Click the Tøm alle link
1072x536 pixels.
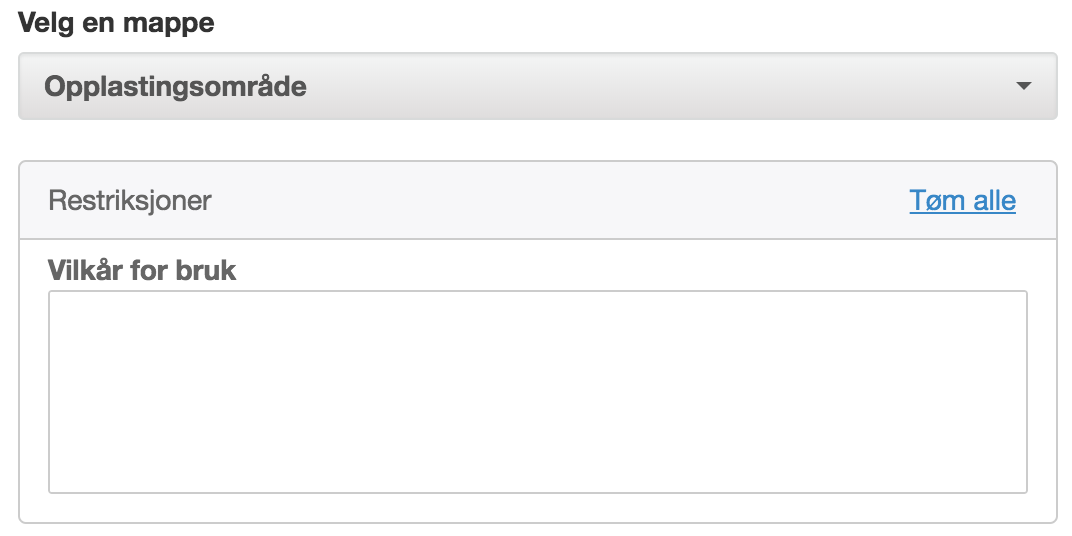(962, 201)
